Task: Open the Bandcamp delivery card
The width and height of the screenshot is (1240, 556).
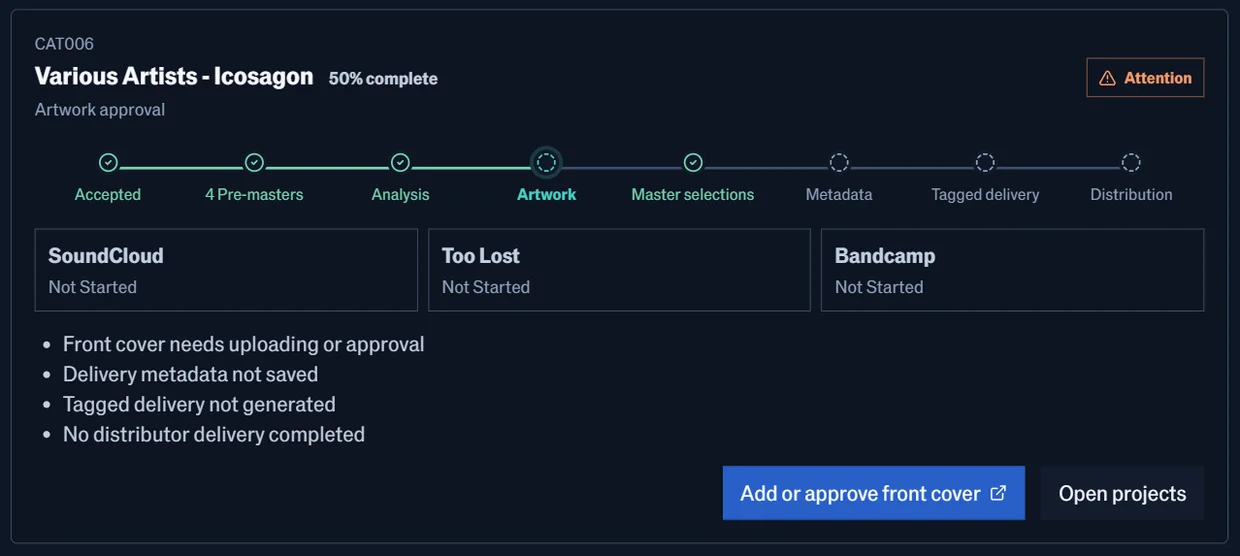Action: (1012, 270)
